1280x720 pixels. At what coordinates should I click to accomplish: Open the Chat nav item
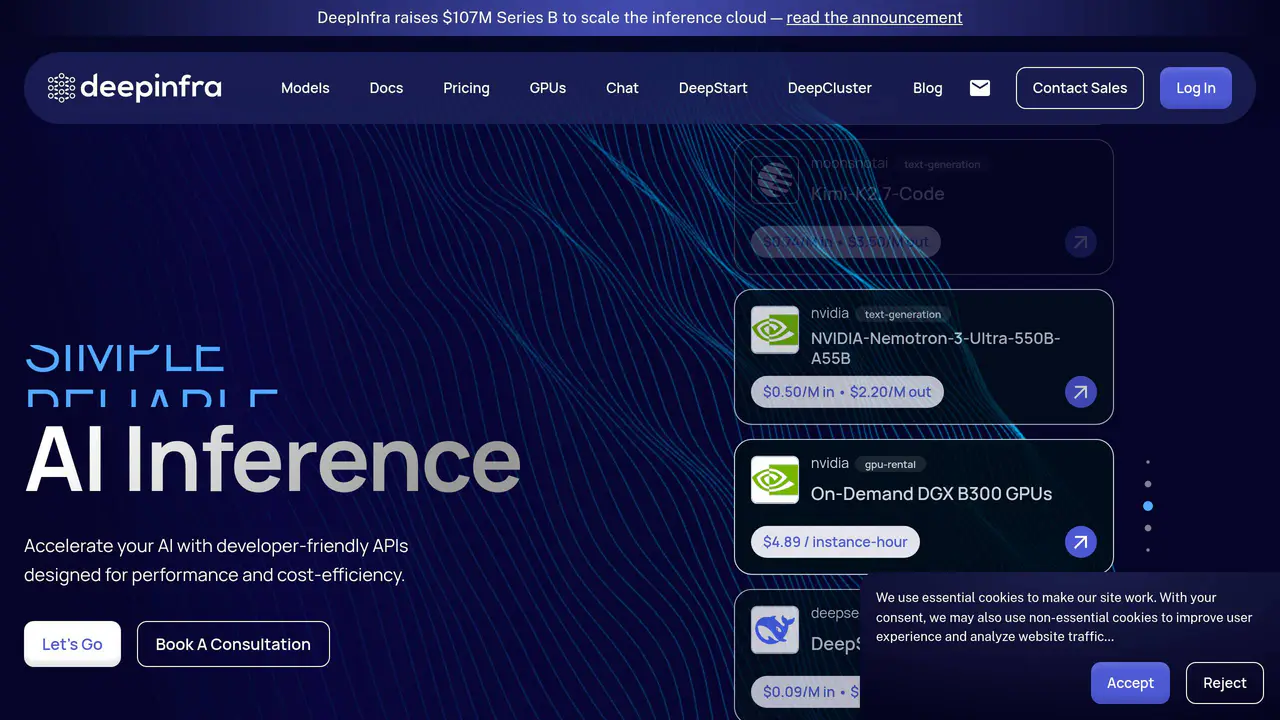point(622,88)
